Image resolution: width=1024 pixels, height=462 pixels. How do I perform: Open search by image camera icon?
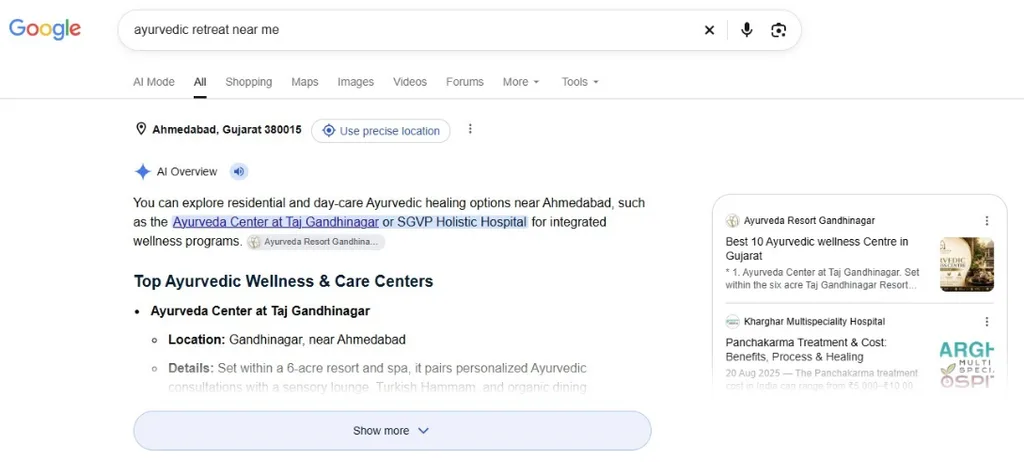[x=778, y=30]
